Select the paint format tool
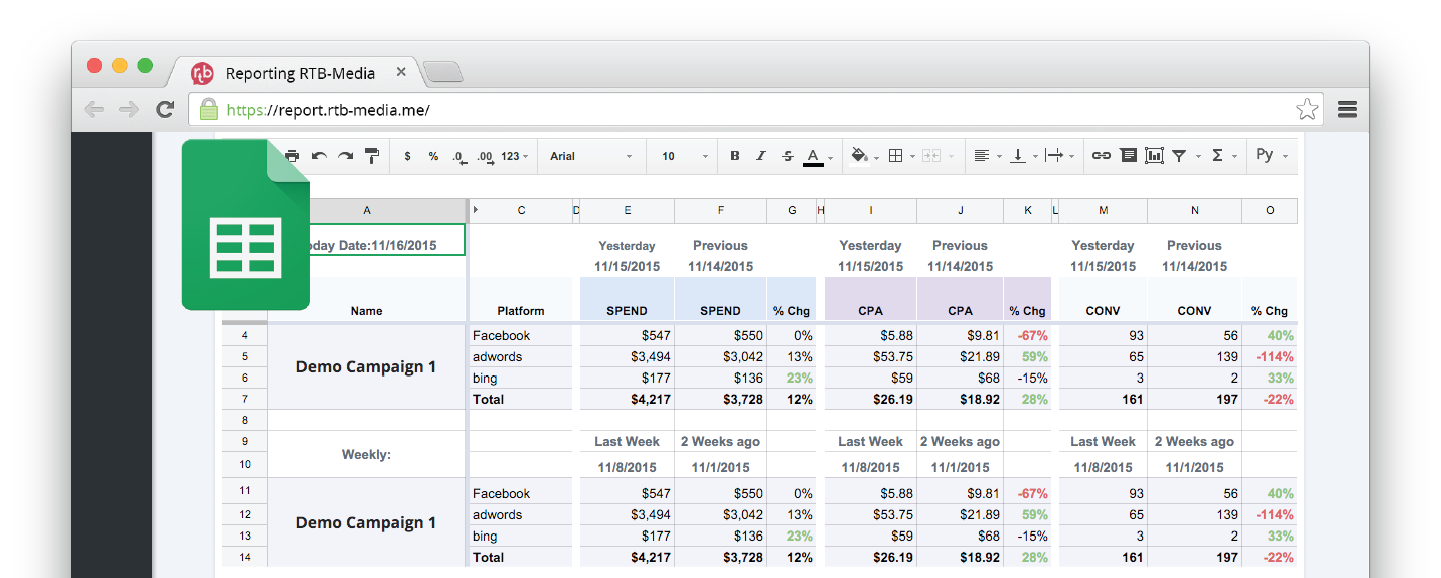The width and height of the screenshot is (1441, 578). pyautogui.click(x=372, y=156)
